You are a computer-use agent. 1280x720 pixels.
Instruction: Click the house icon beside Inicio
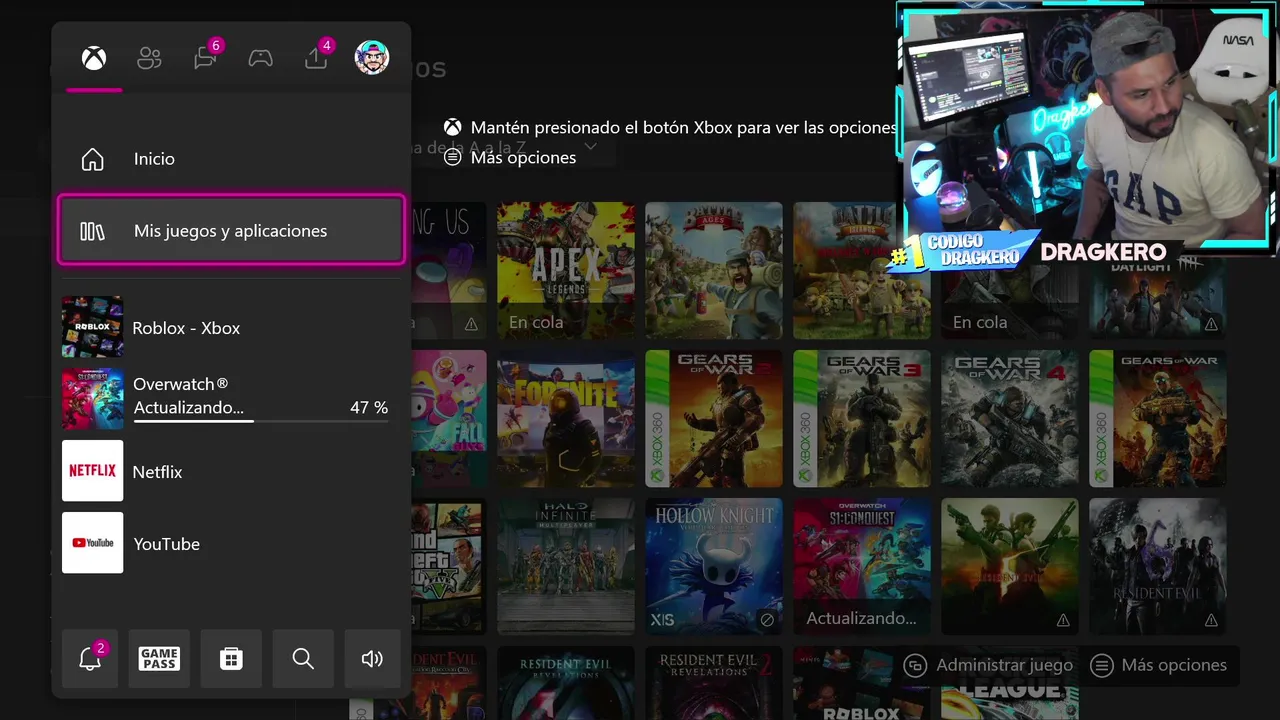pos(92,159)
